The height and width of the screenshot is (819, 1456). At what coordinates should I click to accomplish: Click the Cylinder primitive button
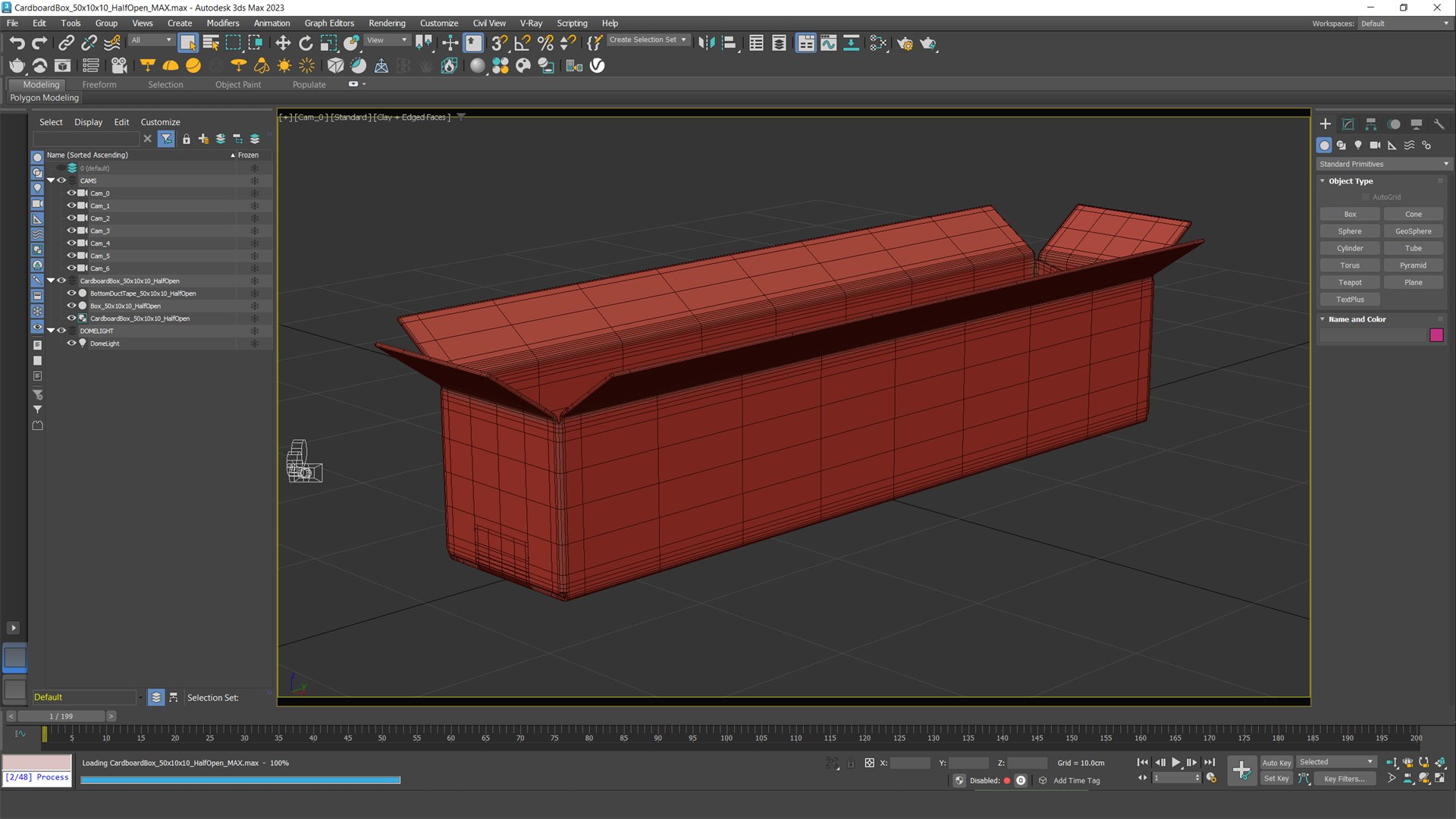(1350, 248)
